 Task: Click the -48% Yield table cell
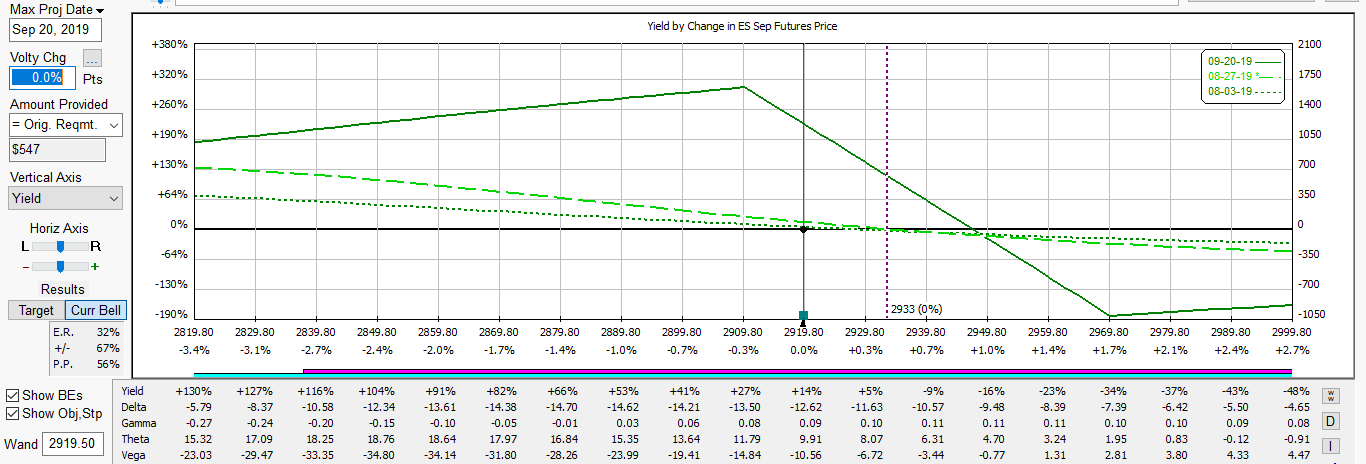coord(1296,391)
